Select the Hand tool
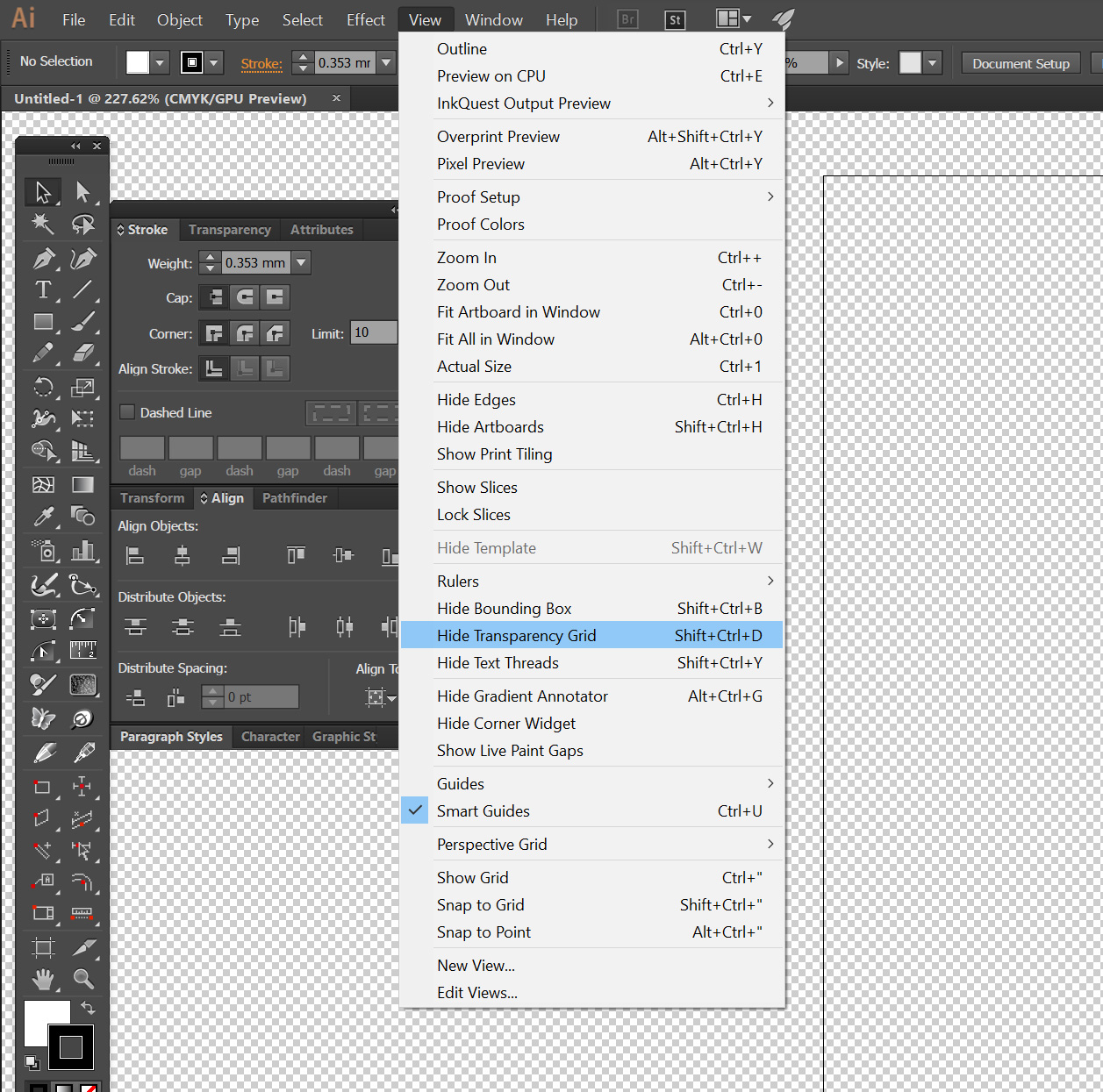The width and height of the screenshot is (1103, 1092). (43, 979)
